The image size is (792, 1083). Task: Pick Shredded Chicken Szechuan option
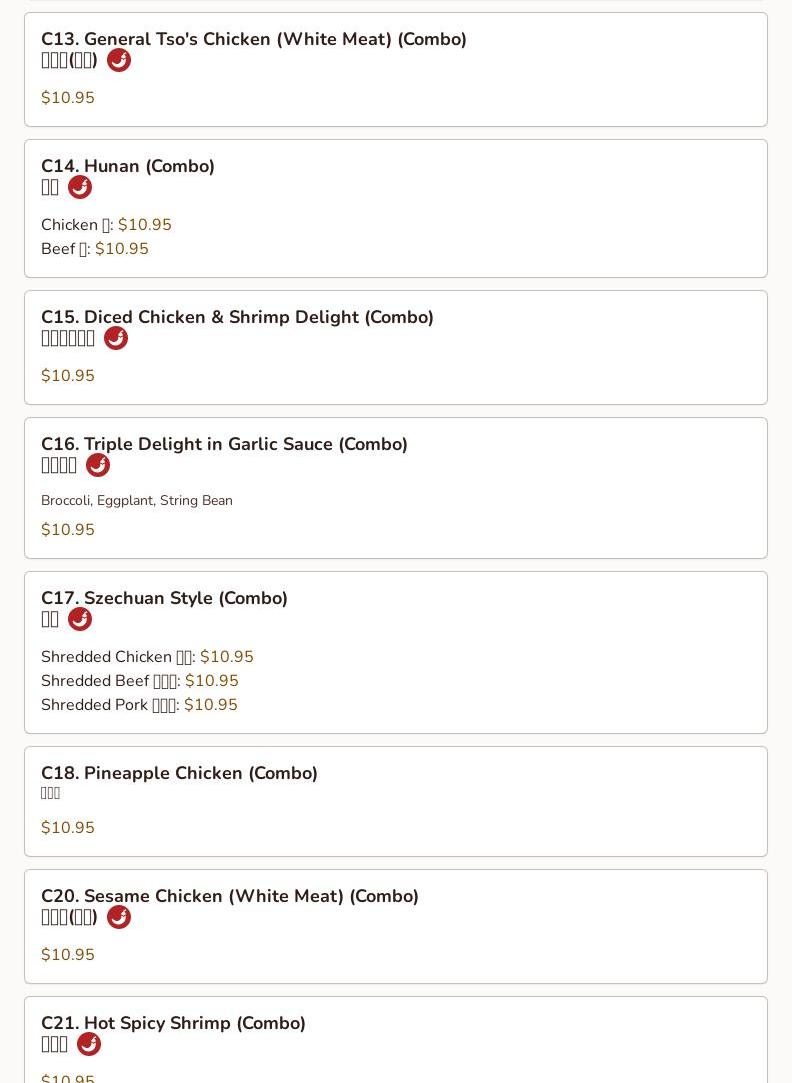tap(147, 657)
